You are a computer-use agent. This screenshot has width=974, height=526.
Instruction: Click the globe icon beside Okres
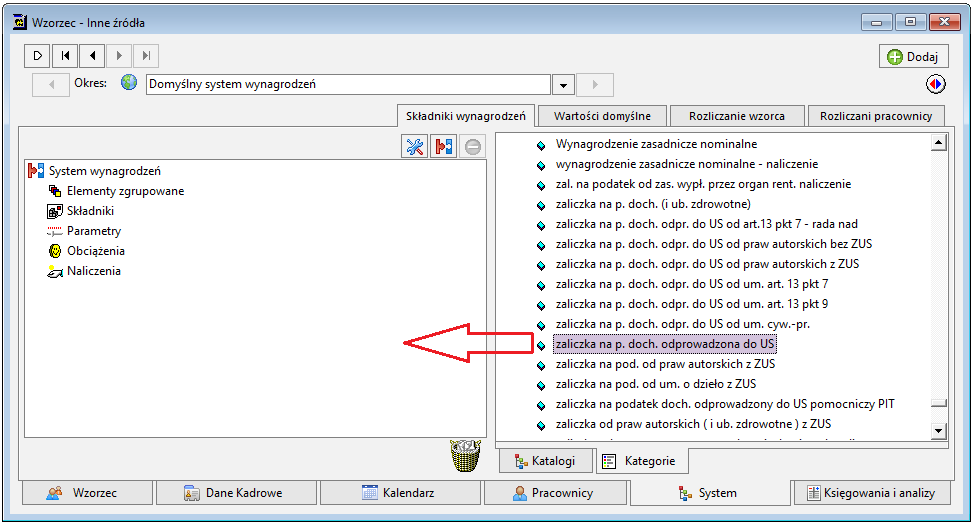coord(129,83)
